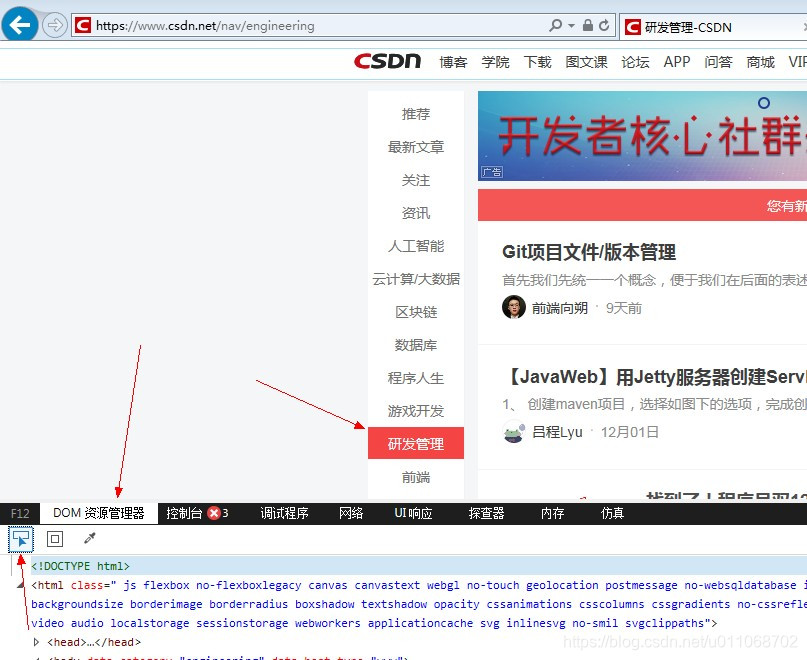The width and height of the screenshot is (807, 660).
Task: Click the CSDN favicon in address bar
Action: (x=83, y=25)
